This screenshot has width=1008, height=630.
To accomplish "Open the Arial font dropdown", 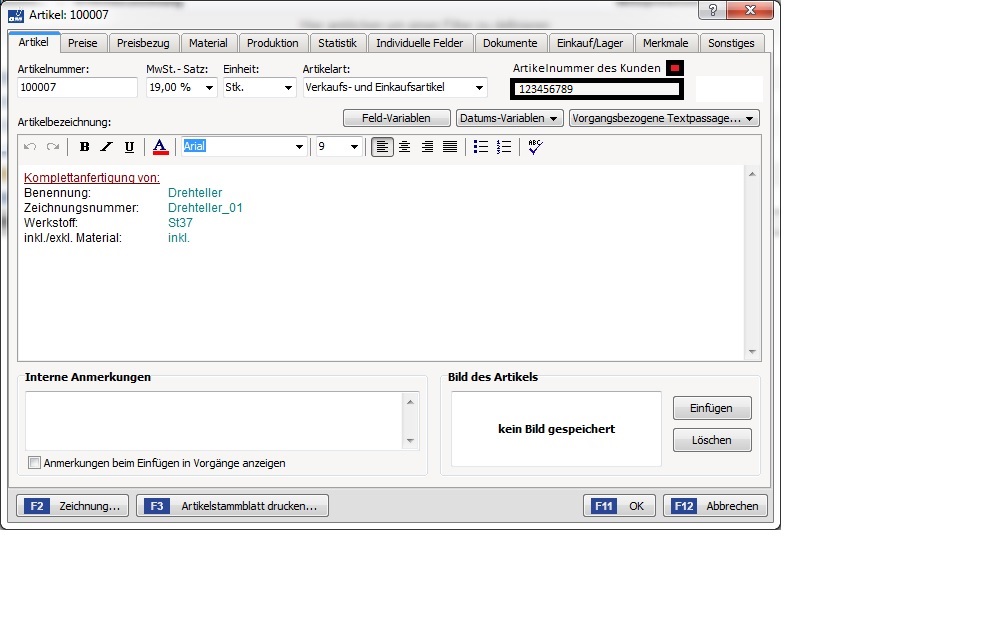I will (299, 147).
